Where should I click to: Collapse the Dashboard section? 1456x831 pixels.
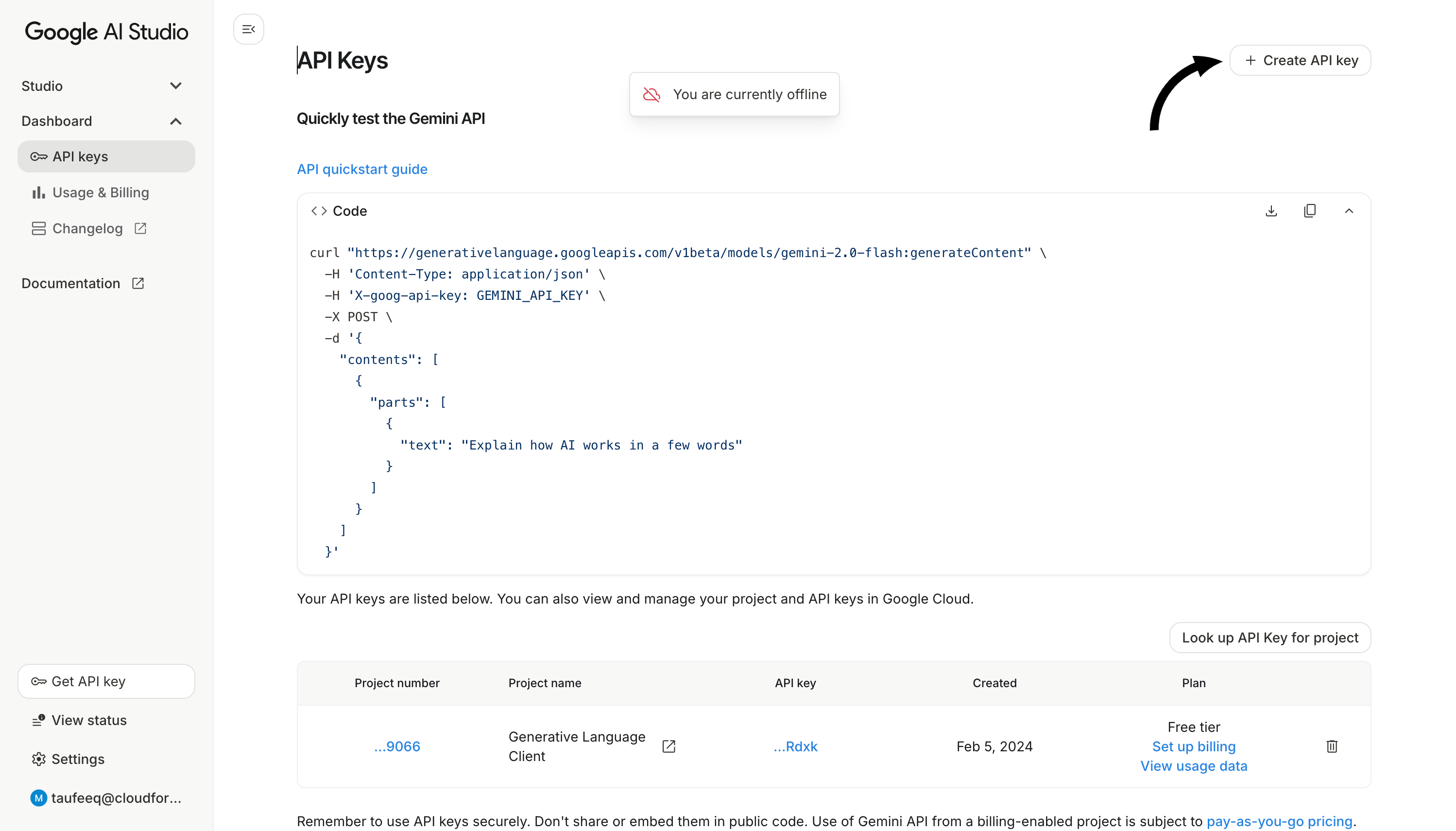coord(176,121)
